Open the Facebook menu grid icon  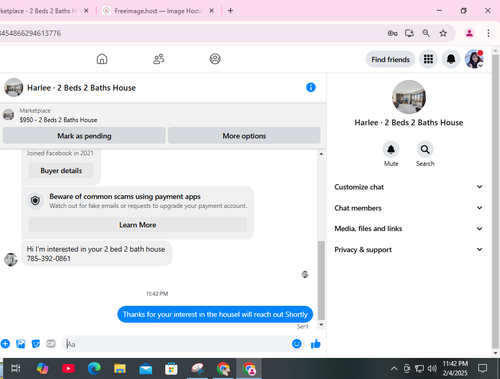[x=428, y=59]
